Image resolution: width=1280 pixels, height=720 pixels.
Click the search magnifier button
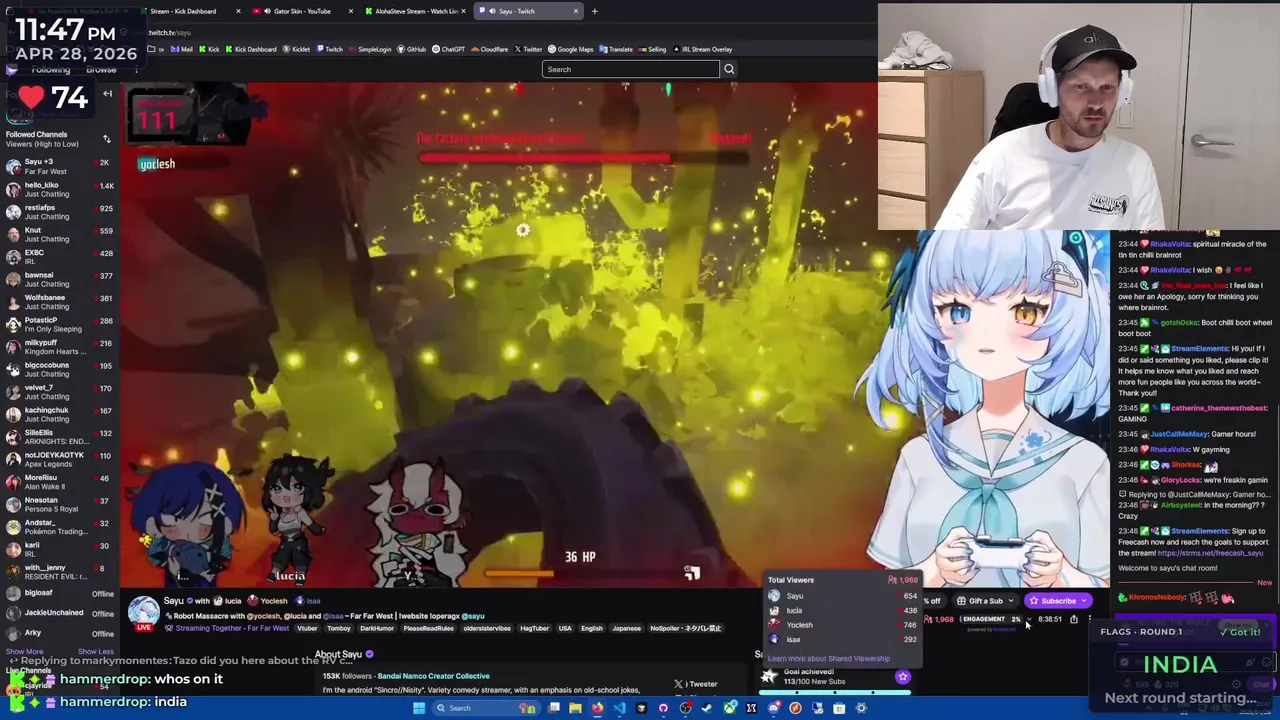729,69
